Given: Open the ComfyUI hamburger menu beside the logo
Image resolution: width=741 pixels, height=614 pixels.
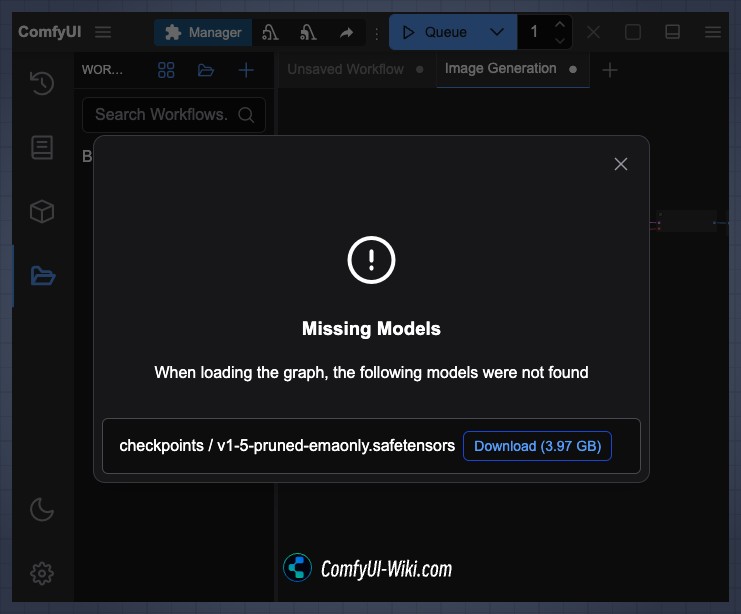Looking at the screenshot, I should [x=103, y=32].
